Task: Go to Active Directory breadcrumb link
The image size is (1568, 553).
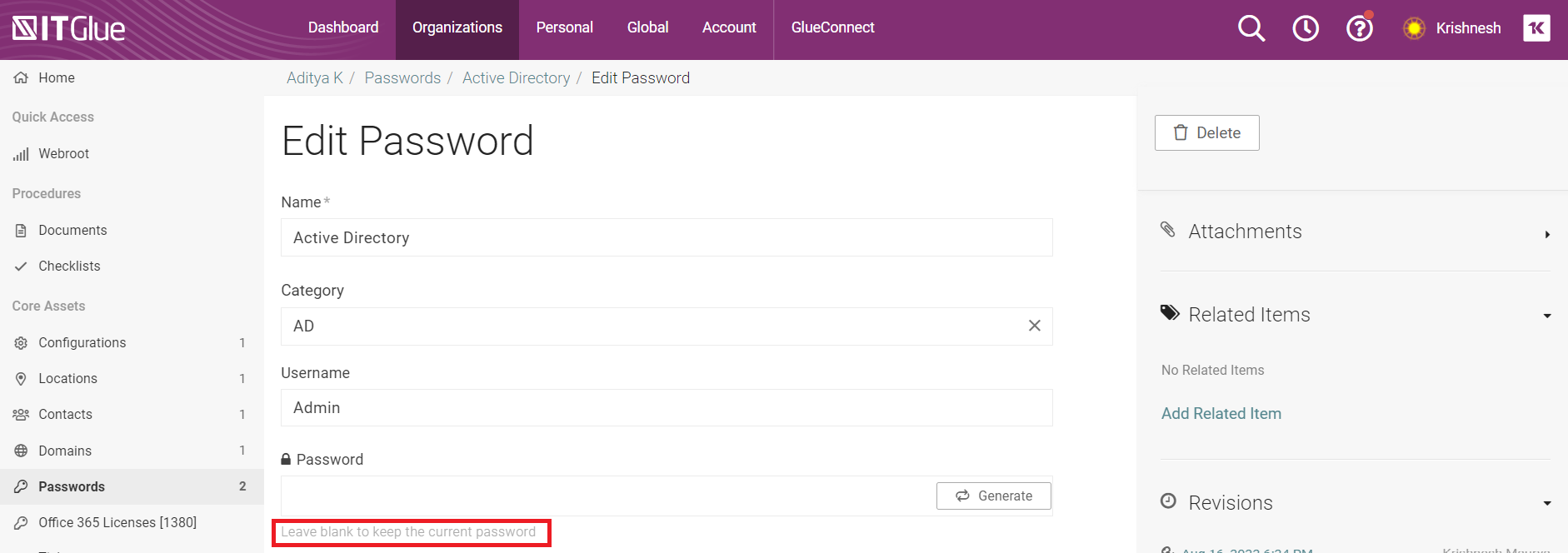Action: tap(517, 78)
